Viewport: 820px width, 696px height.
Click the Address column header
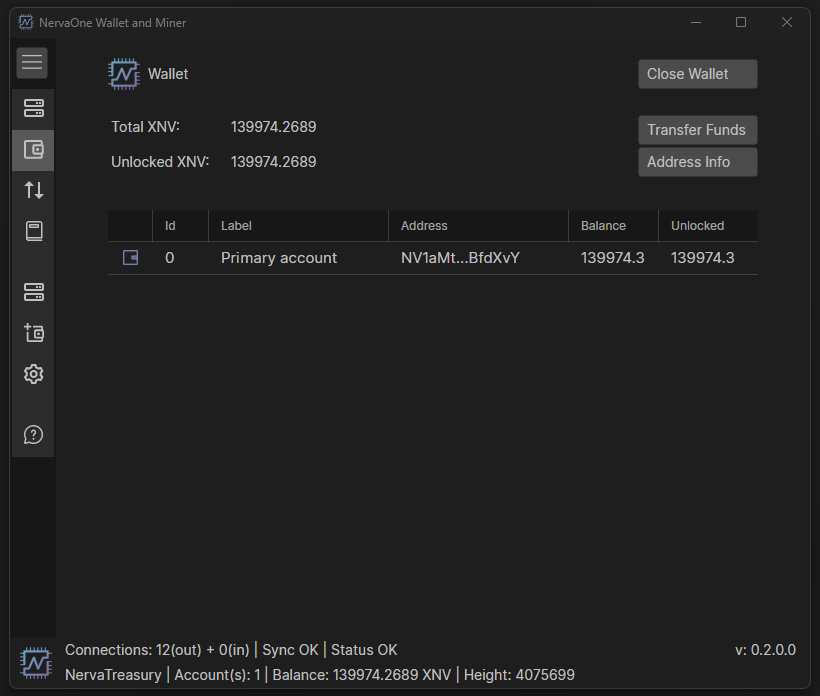pyautogui.click(x=424, y=226)
